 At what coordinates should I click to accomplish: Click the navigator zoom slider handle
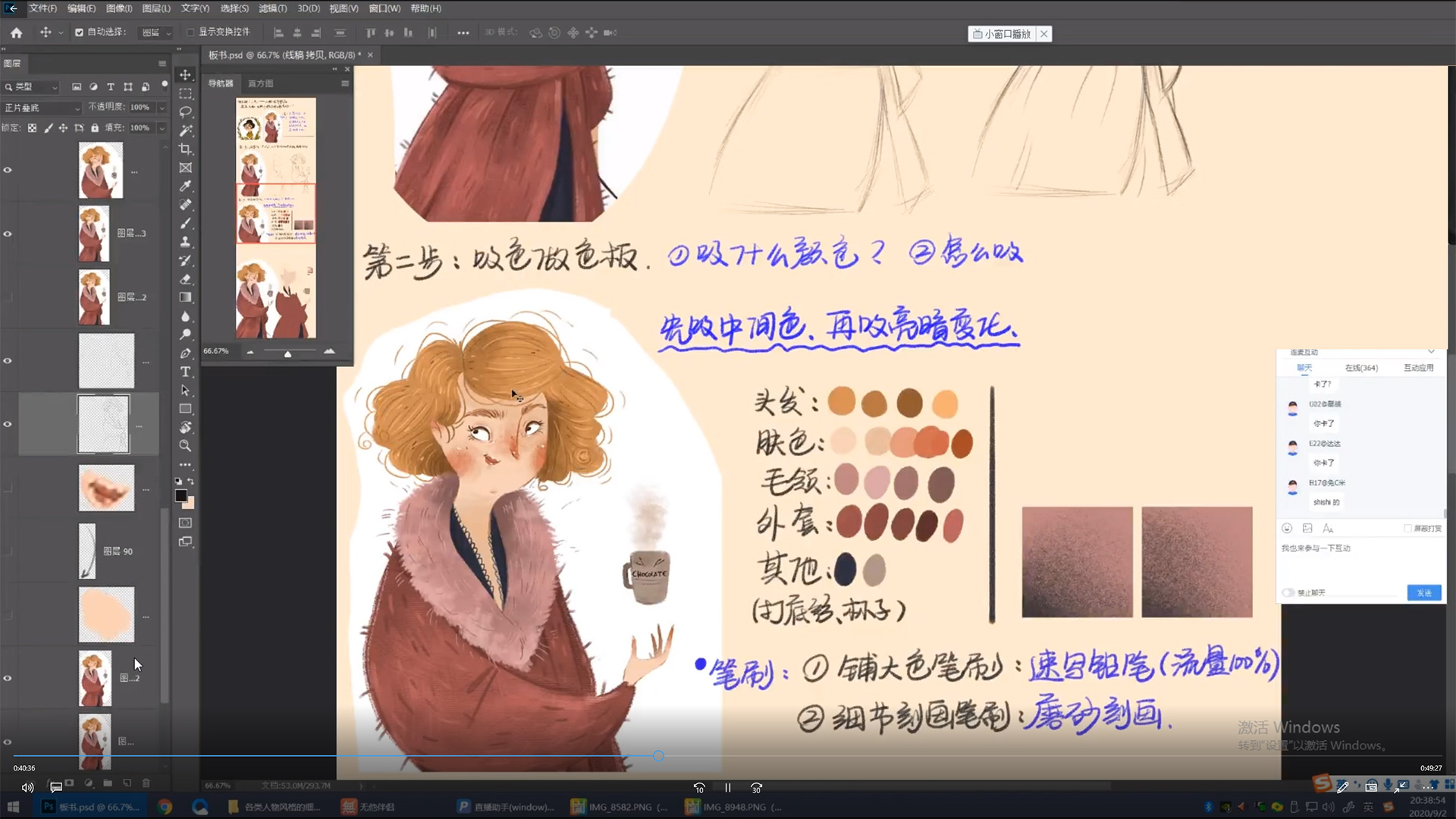pos(287,354)
